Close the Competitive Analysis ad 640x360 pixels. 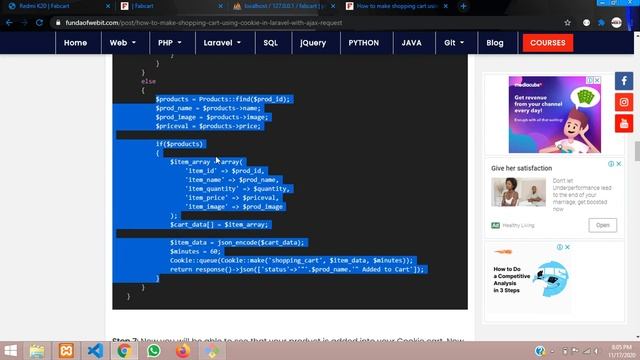[567, 247]
